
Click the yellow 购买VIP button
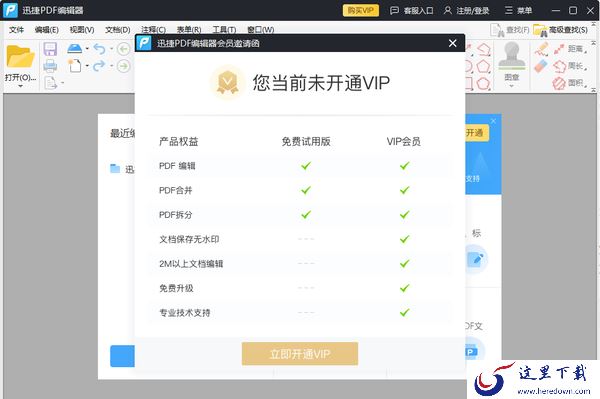[x=361, y=10]
